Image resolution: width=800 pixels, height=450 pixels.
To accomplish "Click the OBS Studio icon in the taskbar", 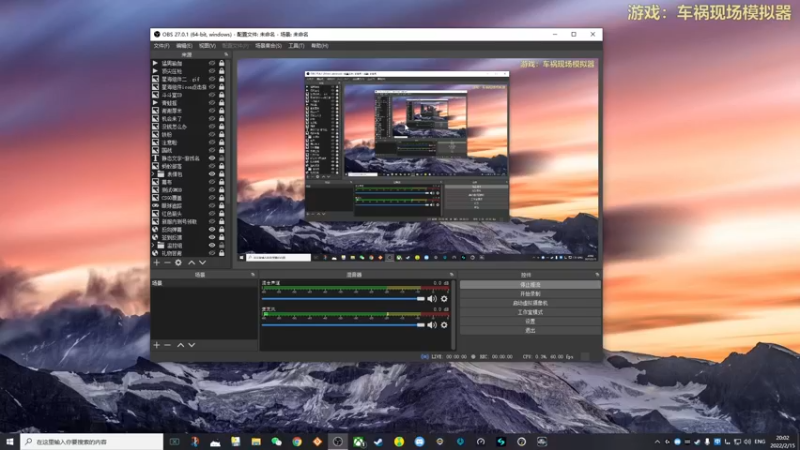I will click(338, 441).
